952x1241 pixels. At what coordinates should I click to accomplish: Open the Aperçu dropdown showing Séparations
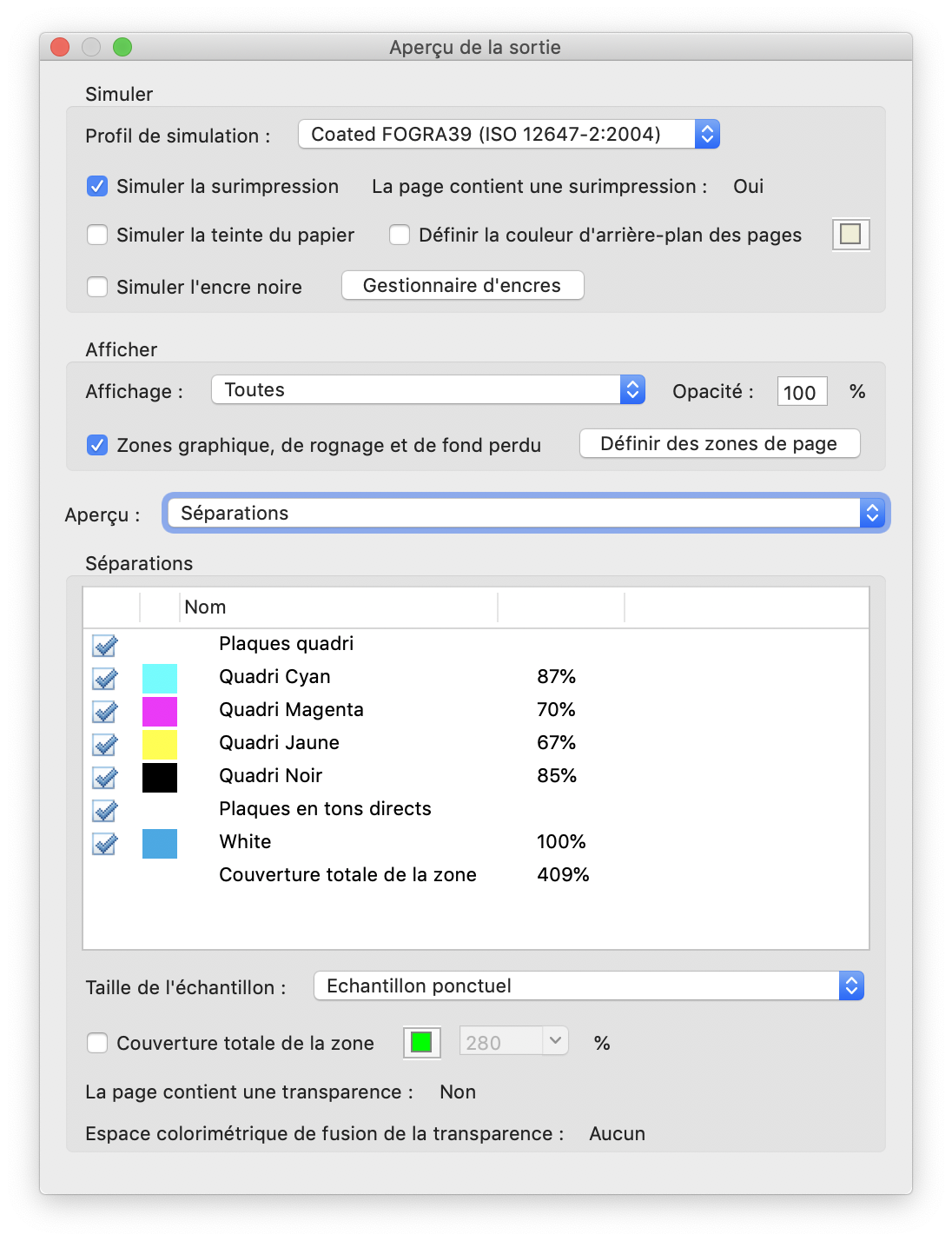click(x=526, y=513)
